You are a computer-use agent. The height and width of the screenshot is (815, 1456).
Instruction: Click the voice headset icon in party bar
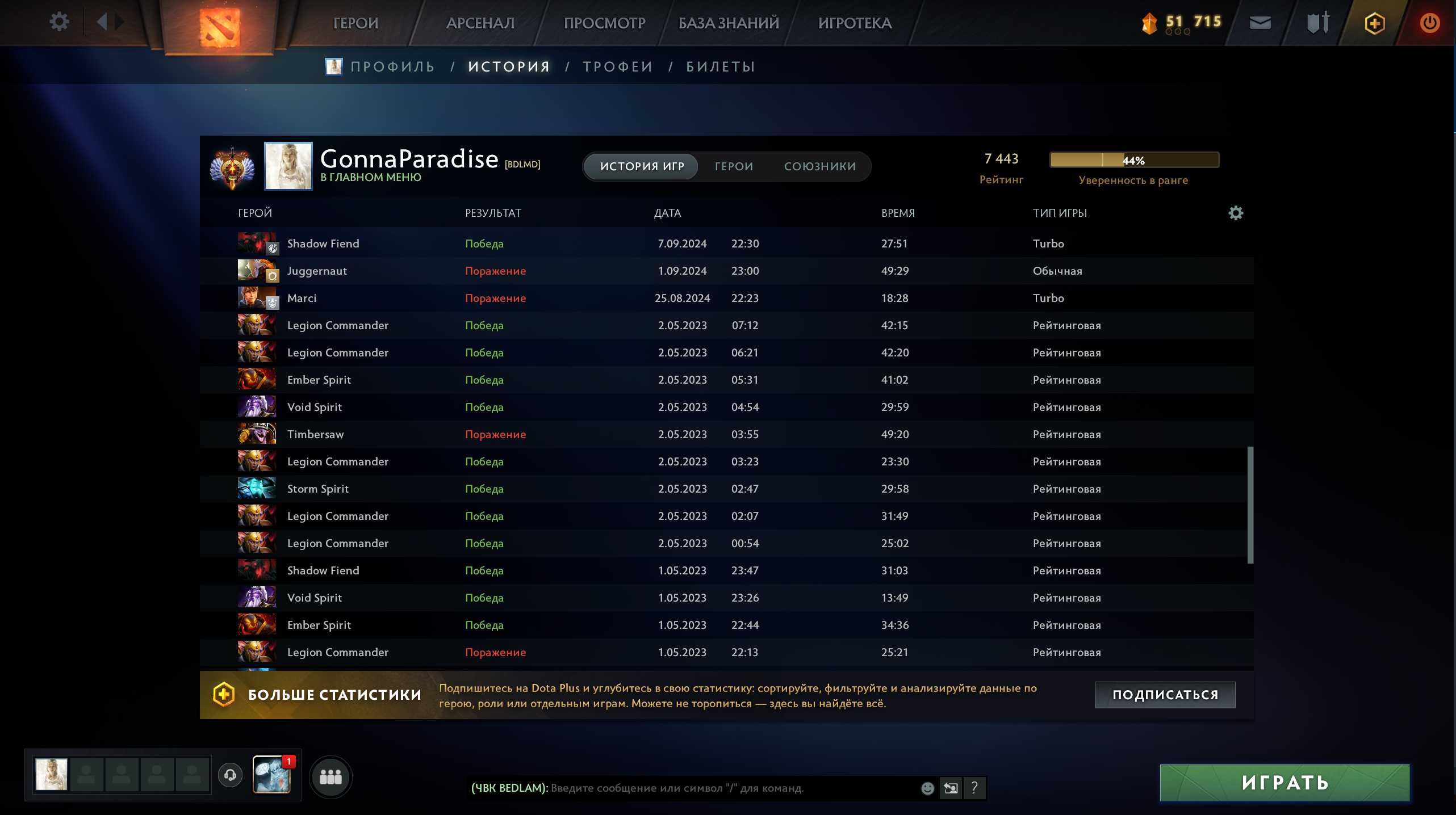(230, 775)
